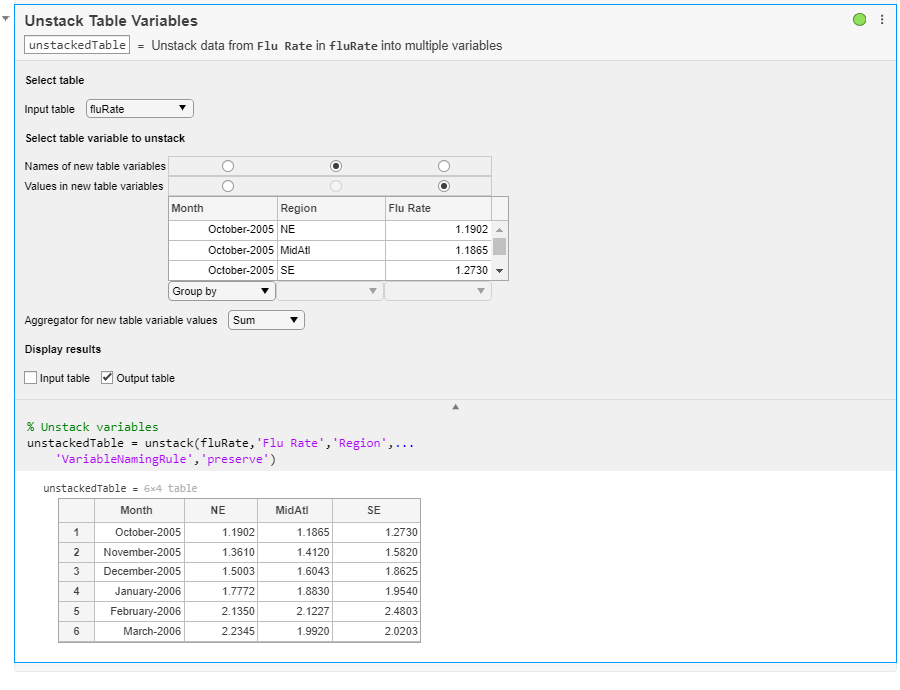Enable the Input table display checkbox

pos(31,378)
